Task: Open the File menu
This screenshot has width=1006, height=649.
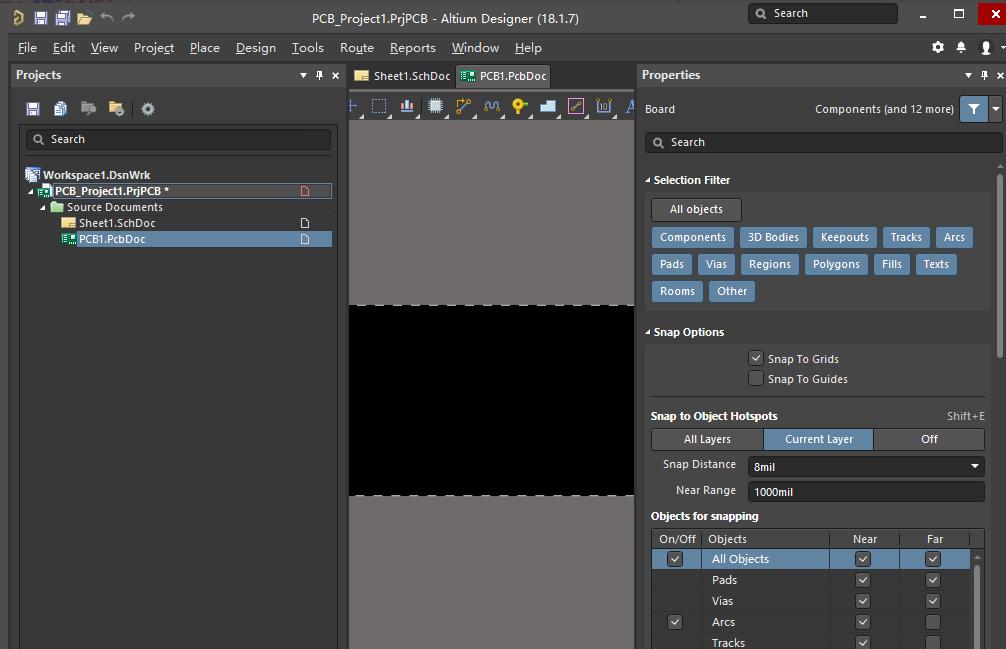Action: (27, 47)
